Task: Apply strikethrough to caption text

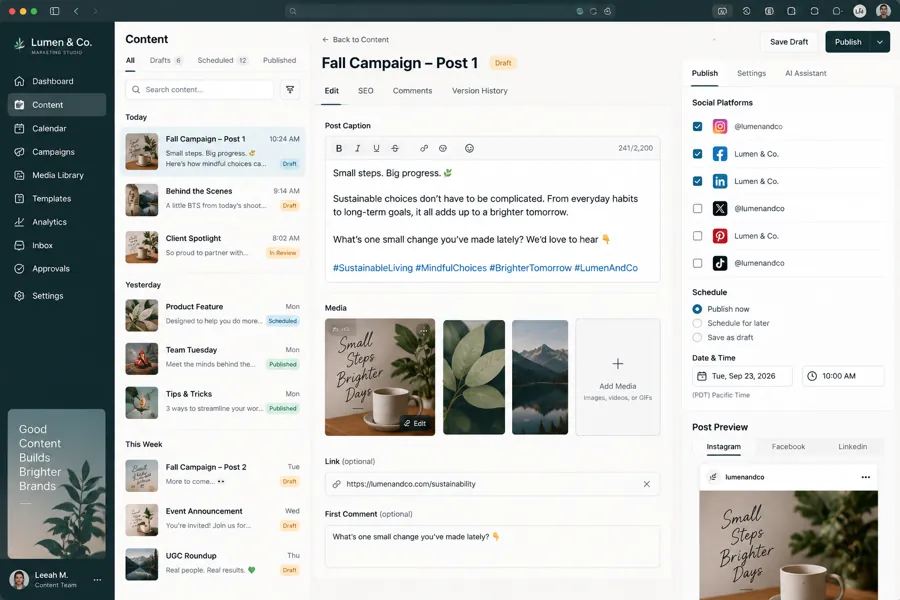Action: [x=395, y=148]
